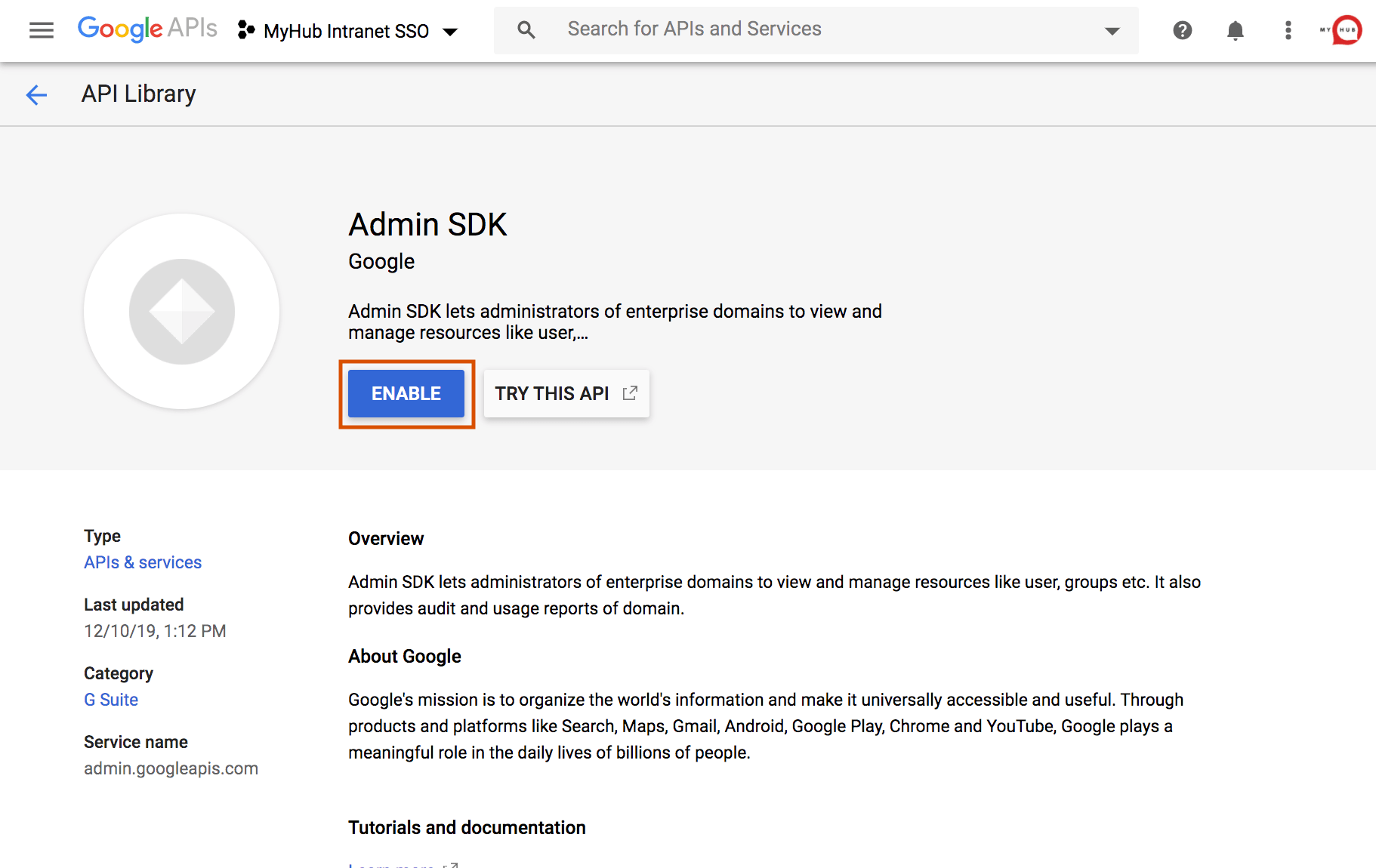This screenshot has width=1376, height=868.
Task: Open the MyHub Intranet SSO project selector
Action: 346,31
